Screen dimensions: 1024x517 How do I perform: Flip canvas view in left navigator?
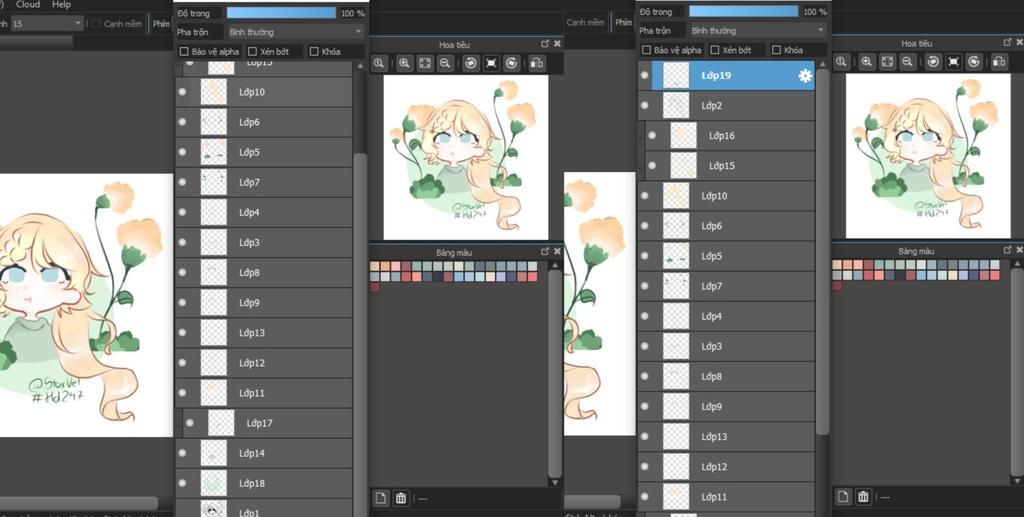point(537,63)
